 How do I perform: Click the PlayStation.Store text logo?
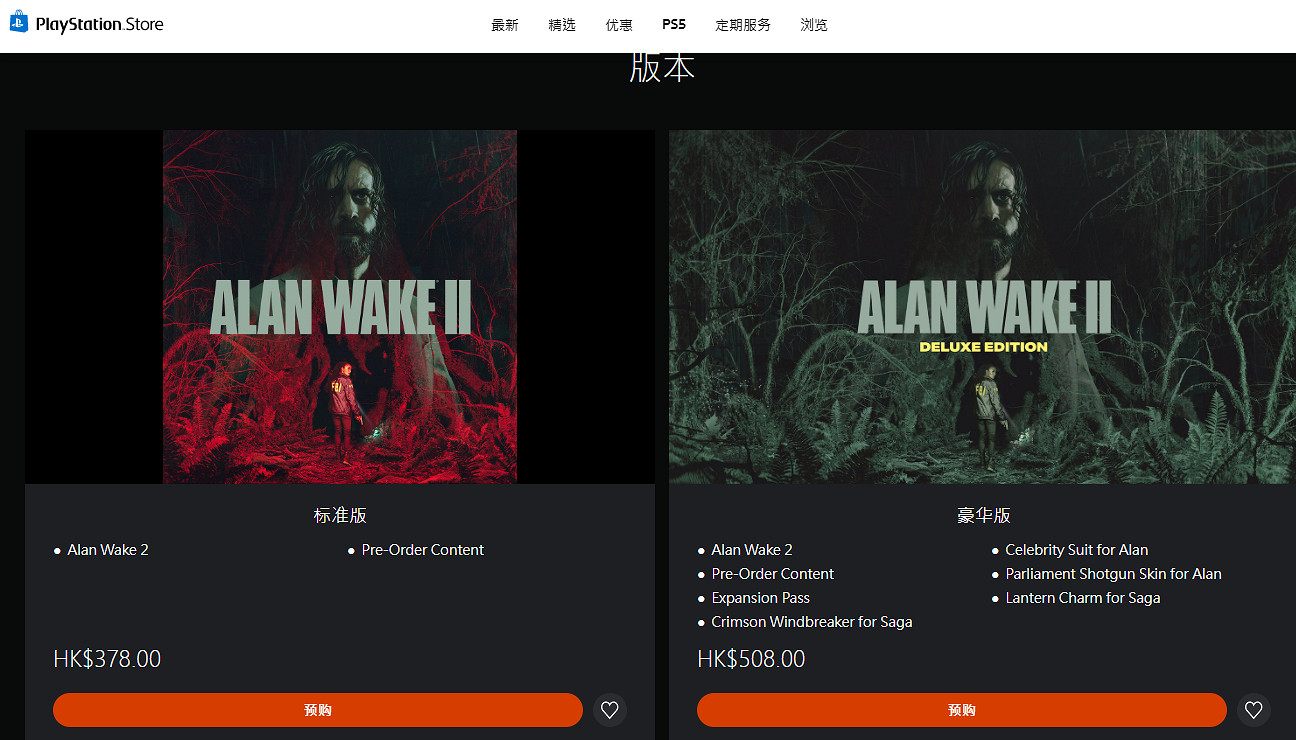99,24
